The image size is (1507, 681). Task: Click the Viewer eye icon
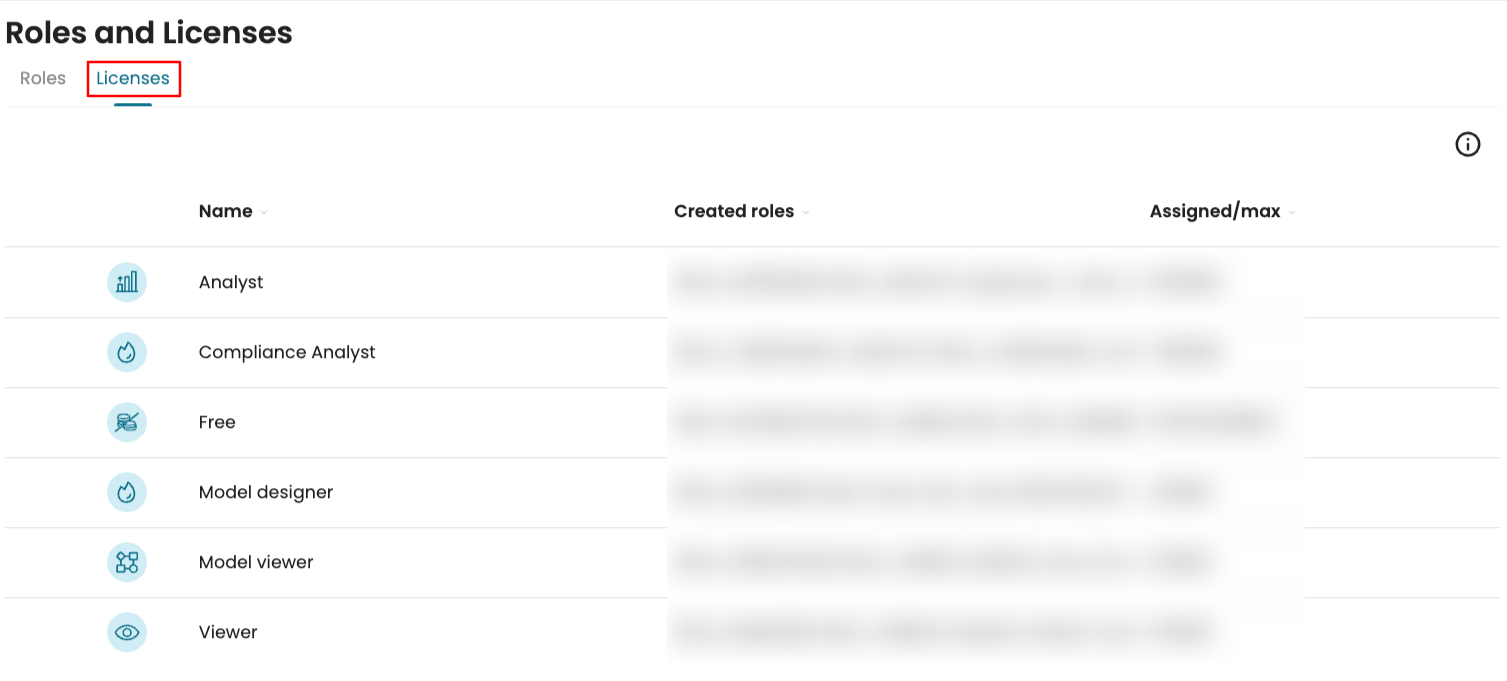127,632
